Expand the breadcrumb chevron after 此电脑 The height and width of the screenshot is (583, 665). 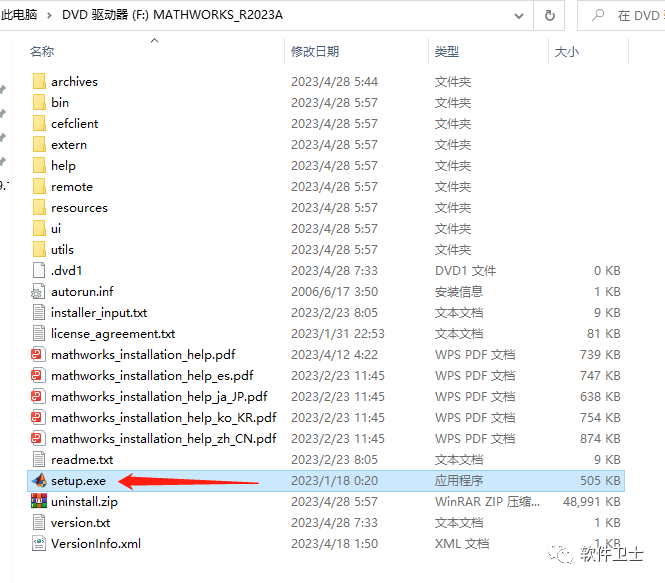(50, 16)
